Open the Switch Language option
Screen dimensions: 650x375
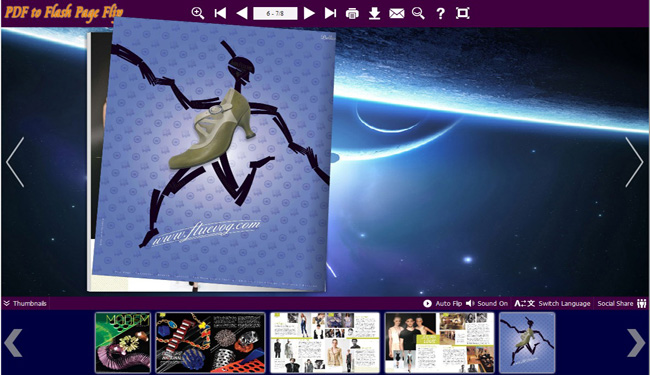pyautogui.click(x=552, y=303)
